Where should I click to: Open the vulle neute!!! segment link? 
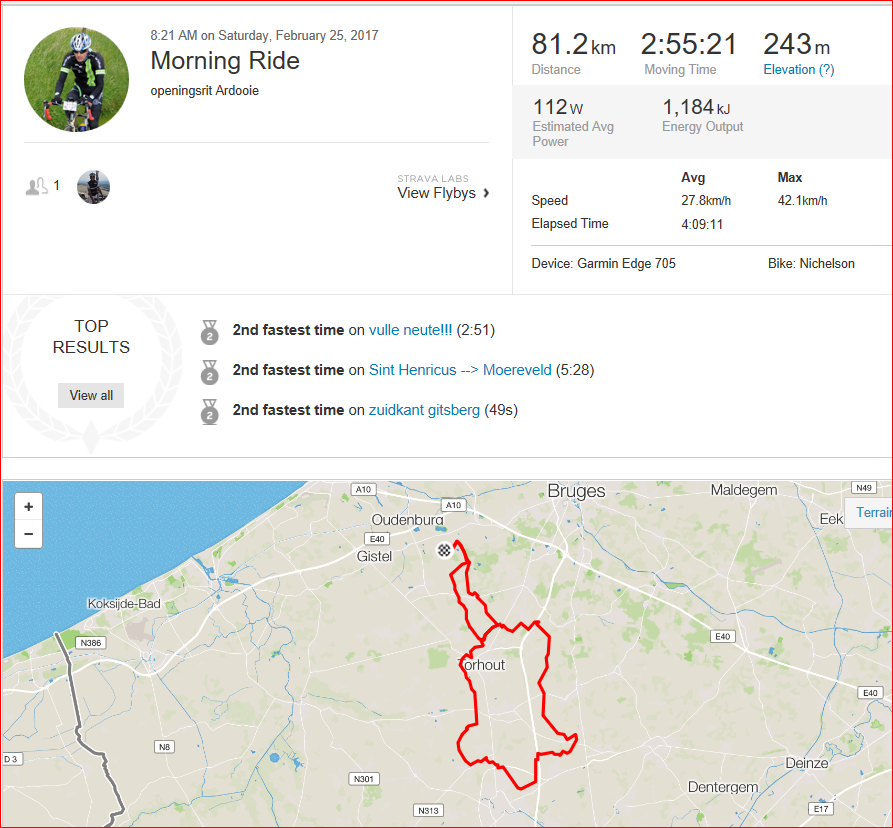[x=411, y=330]
